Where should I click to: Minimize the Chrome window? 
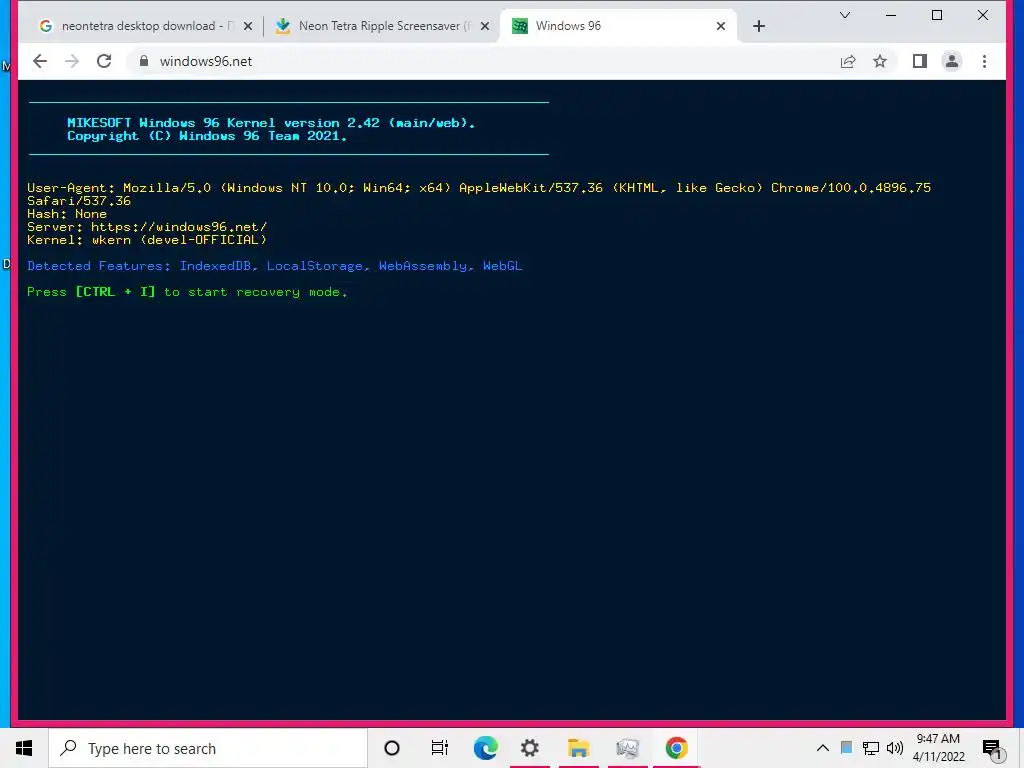[x=891, y=15]
